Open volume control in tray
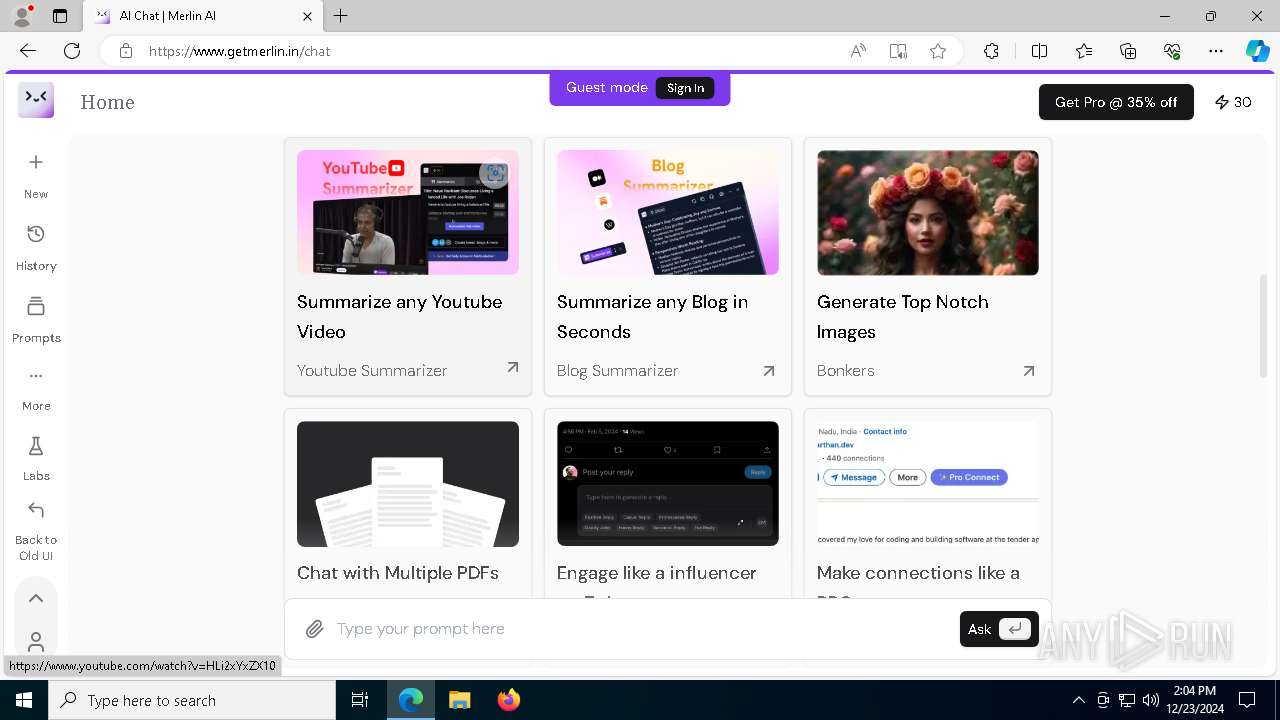The height and width of the screenshot is (720, 1280). pos(1151,700)
